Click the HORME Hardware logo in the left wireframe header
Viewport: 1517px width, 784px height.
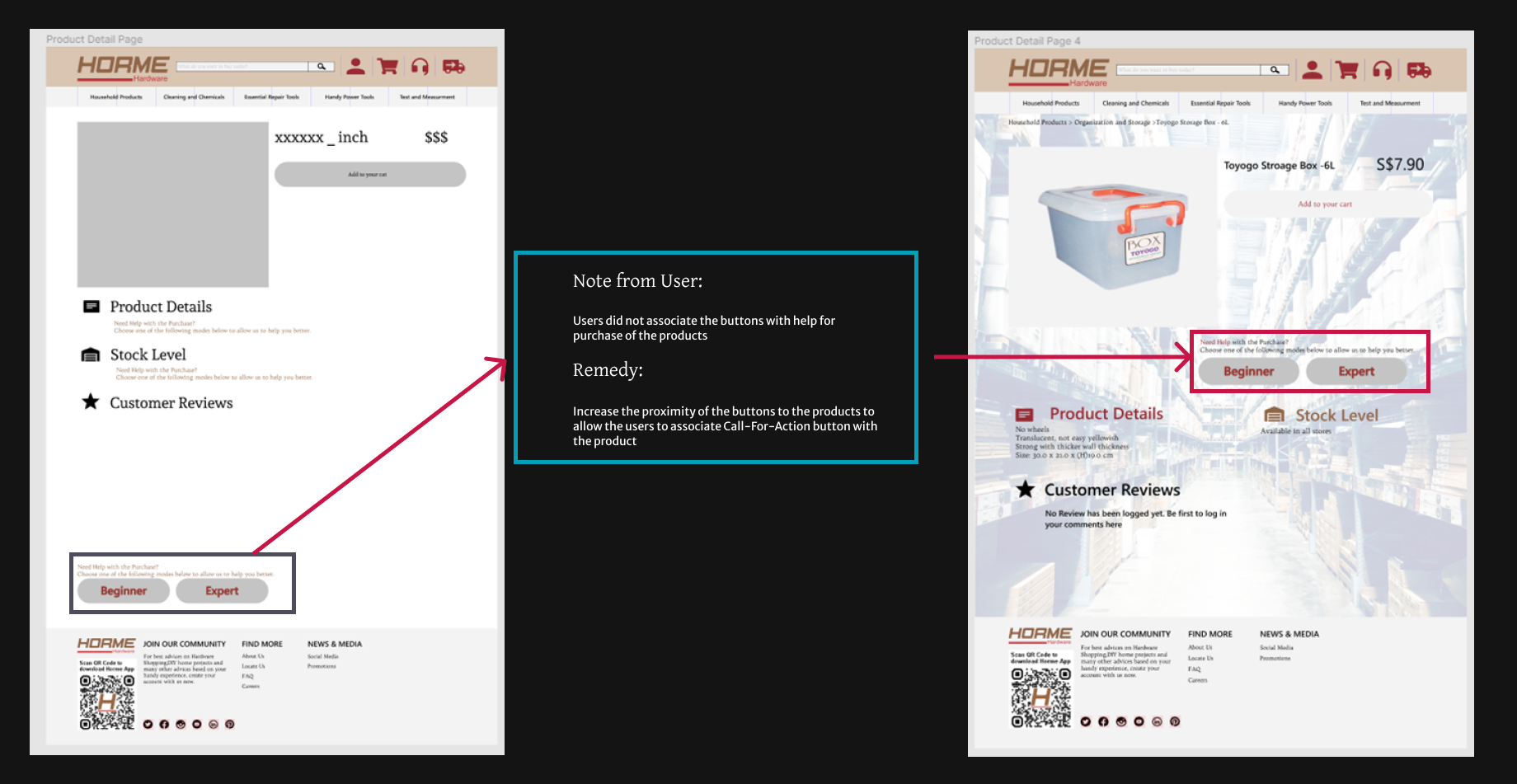pyautogui.click(x=123, y=68)
